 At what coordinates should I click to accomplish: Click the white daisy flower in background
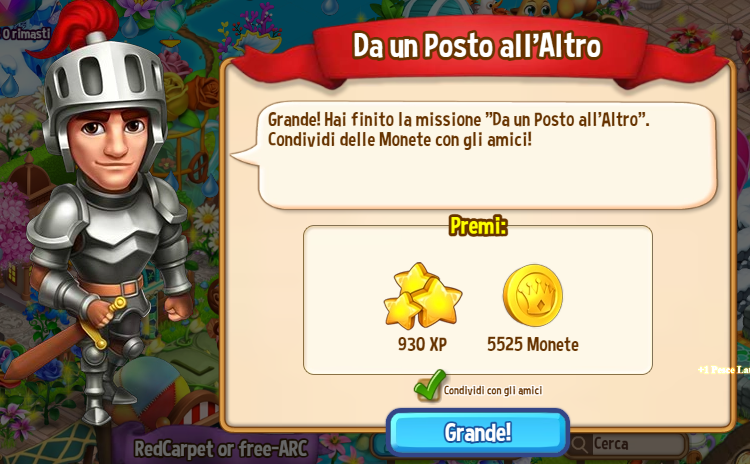point(206,220)
